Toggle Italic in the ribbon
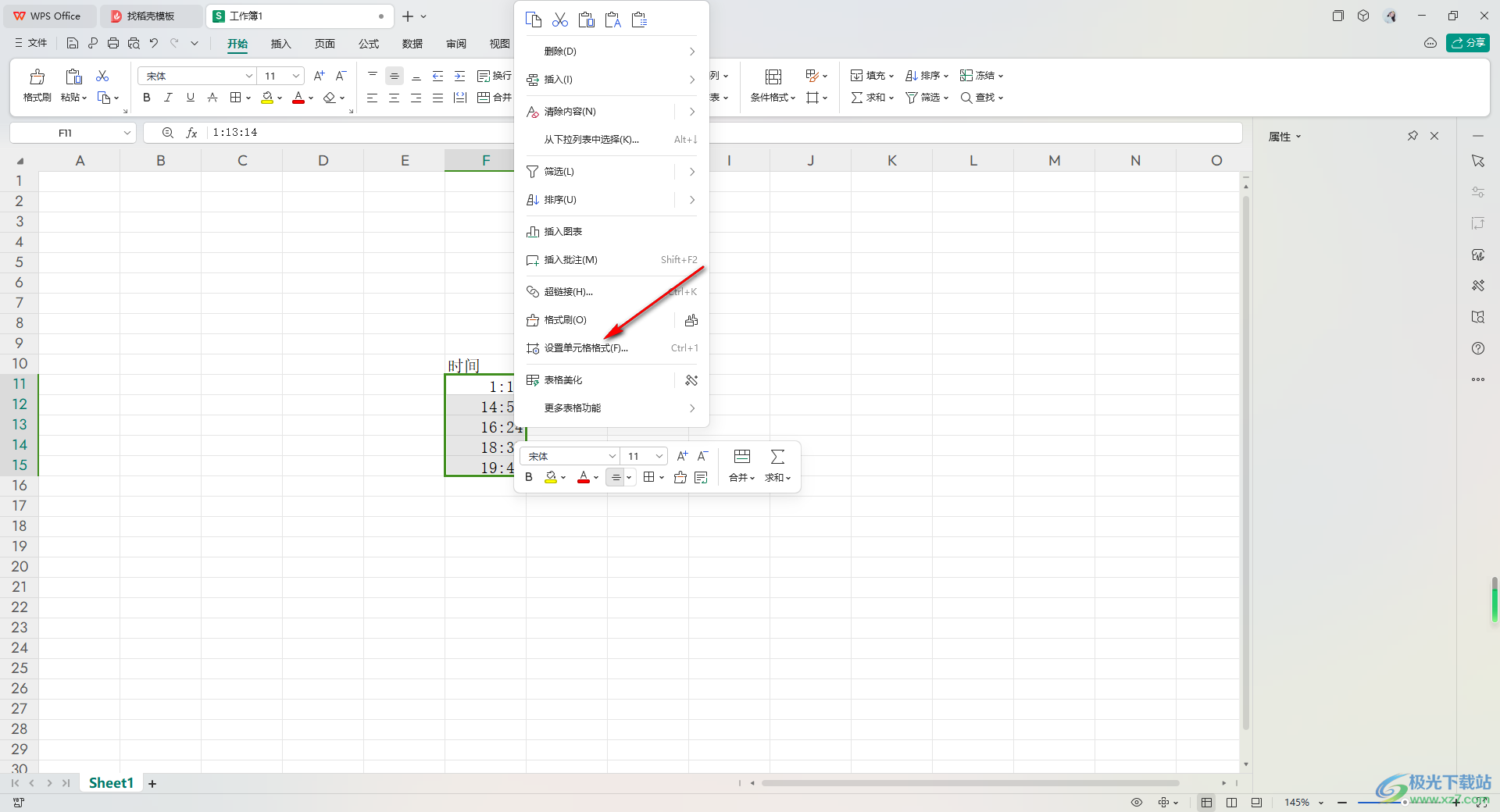This screenshot has width=1500, height=812. 168,98
